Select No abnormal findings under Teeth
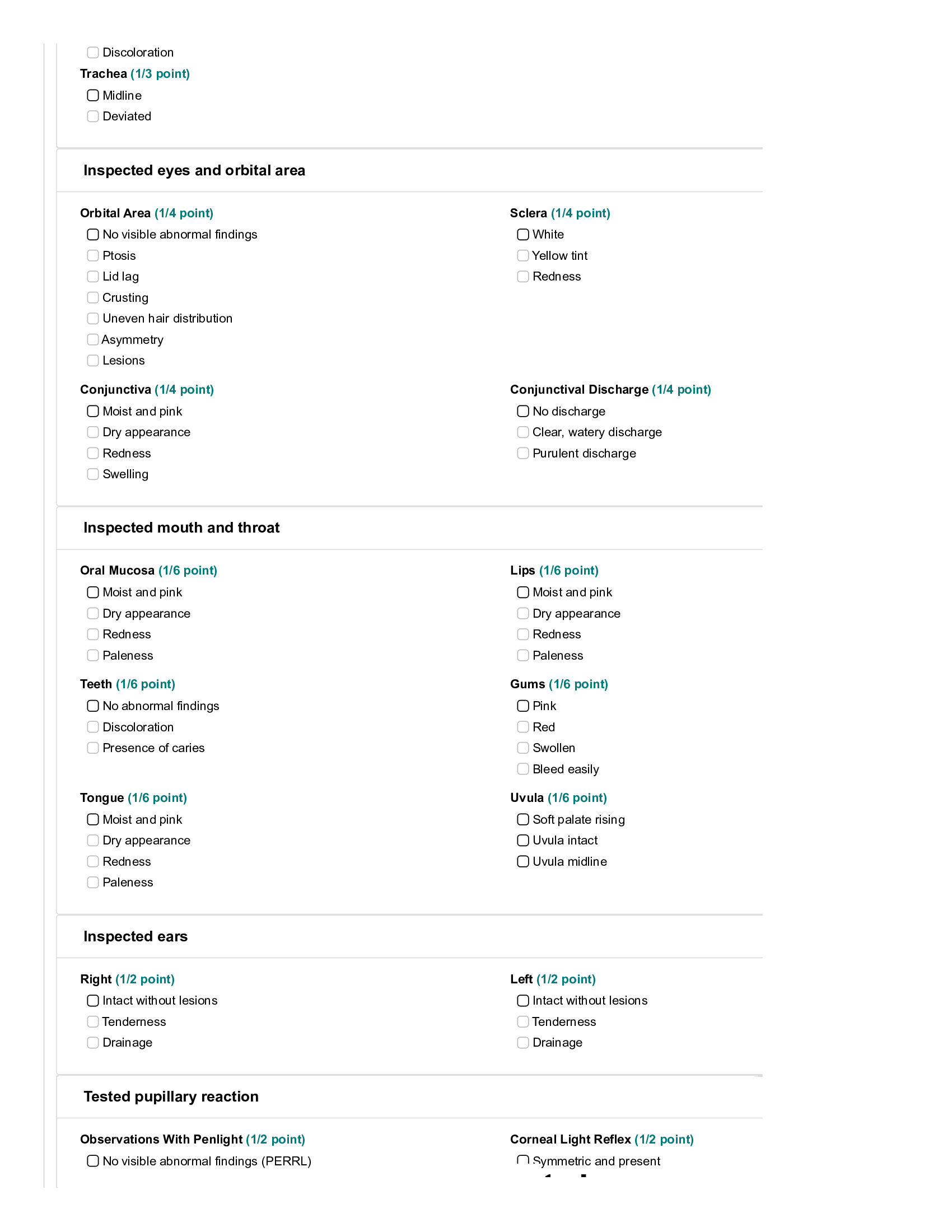This screenshot has height=1232, width=952. pos(93,706)
